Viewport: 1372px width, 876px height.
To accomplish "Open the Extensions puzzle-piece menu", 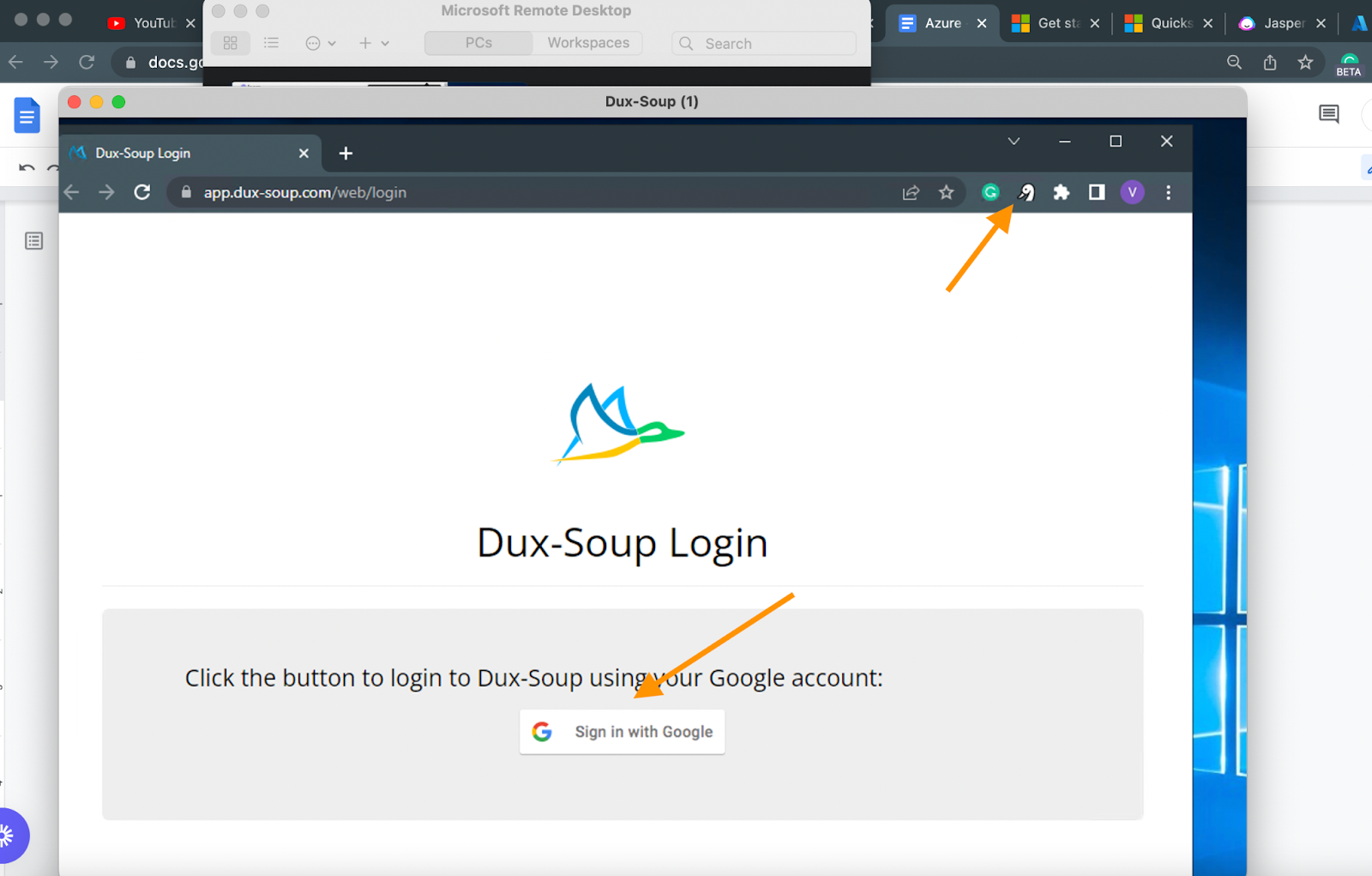I will 1062,192.
